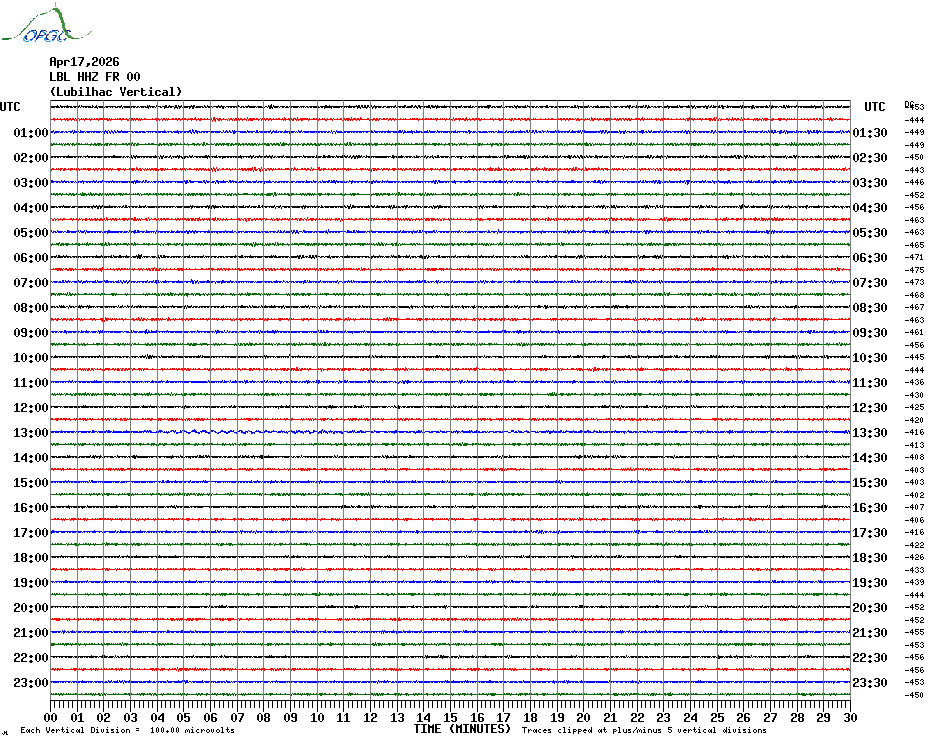Click the 22:30 time label

(870, 657)
